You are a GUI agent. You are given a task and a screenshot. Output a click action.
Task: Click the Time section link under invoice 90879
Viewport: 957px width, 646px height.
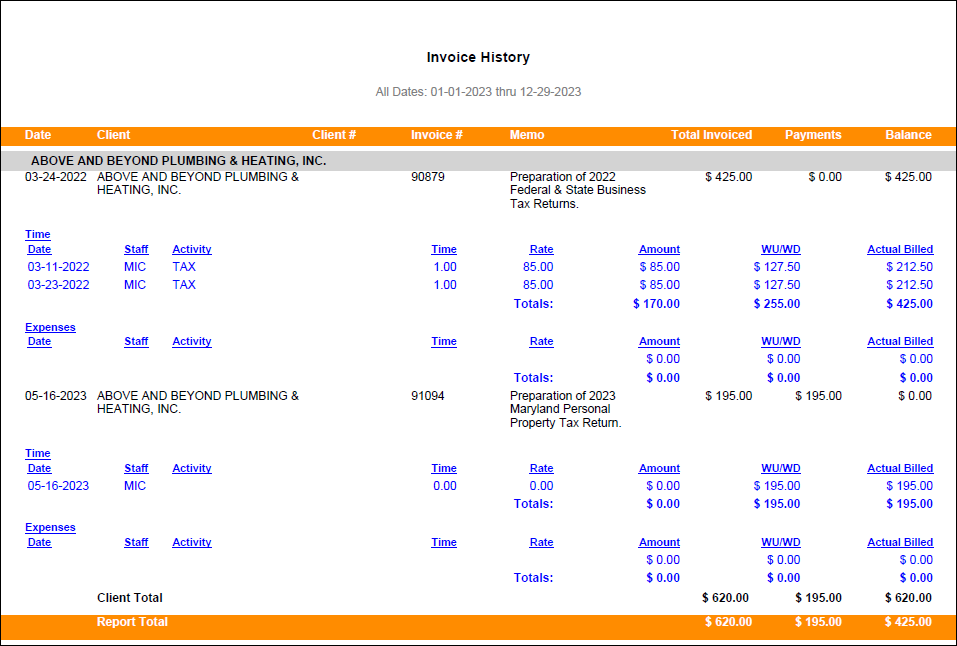[38, 235]
